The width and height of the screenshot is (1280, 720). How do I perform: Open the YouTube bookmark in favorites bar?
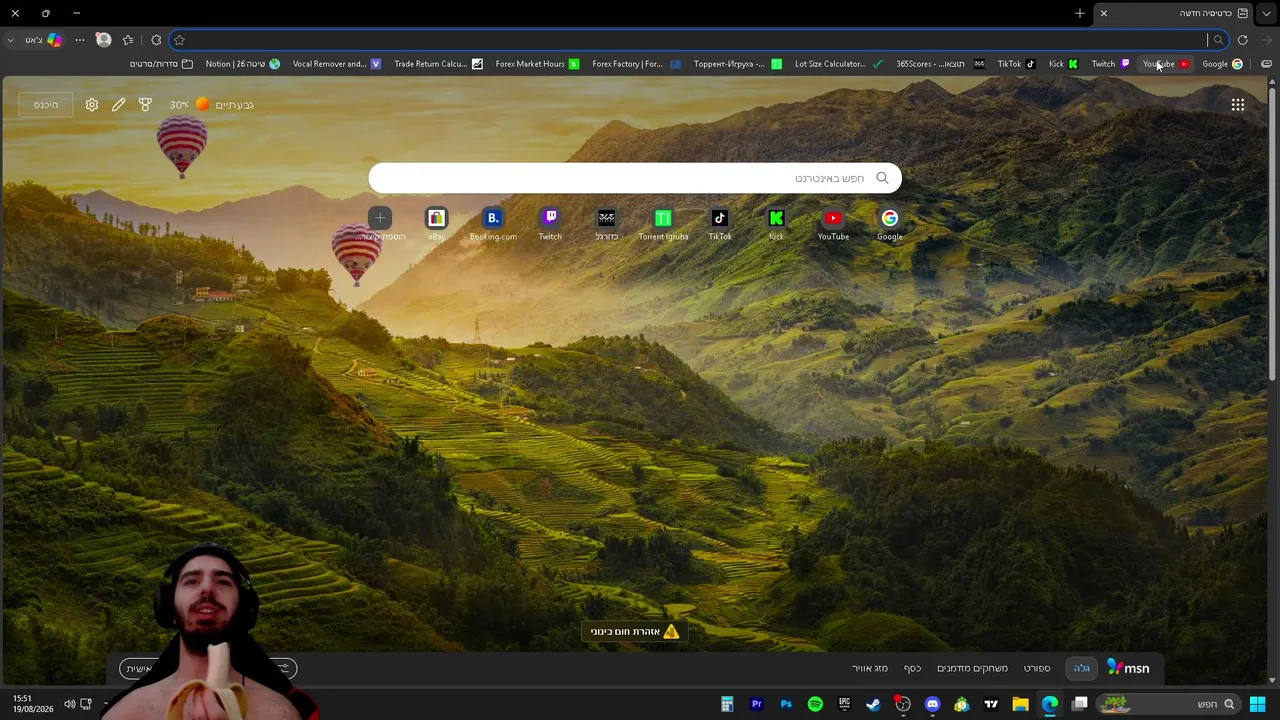coord(1166,64)
